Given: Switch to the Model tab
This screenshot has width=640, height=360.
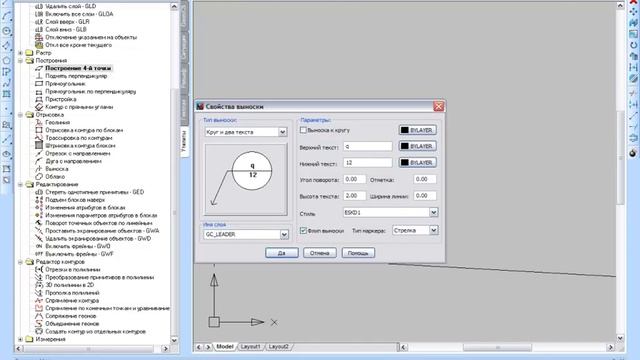Looking at the screenshot, I should point(224,347).
